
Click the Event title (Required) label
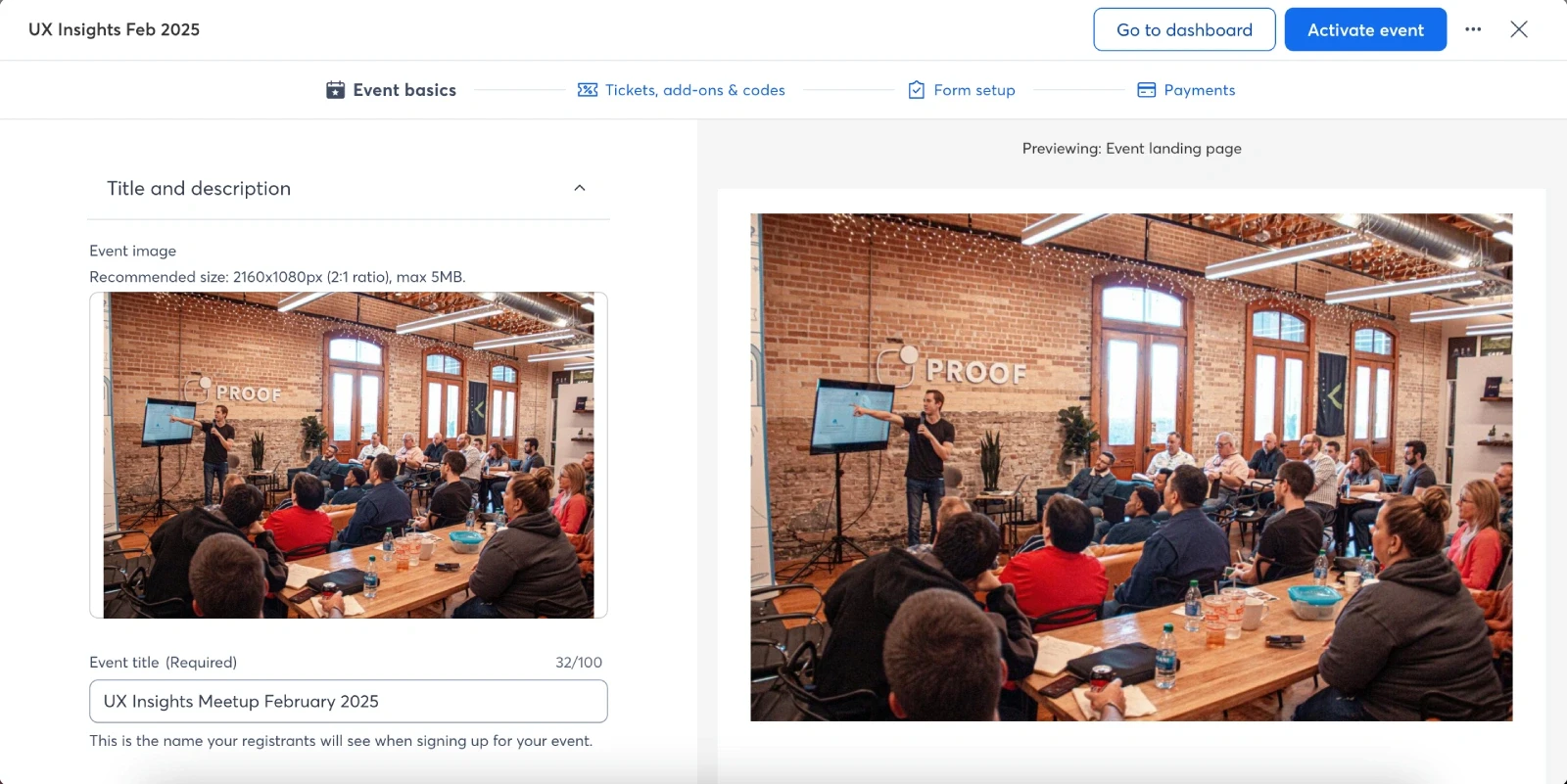click(x=163, y=663)
